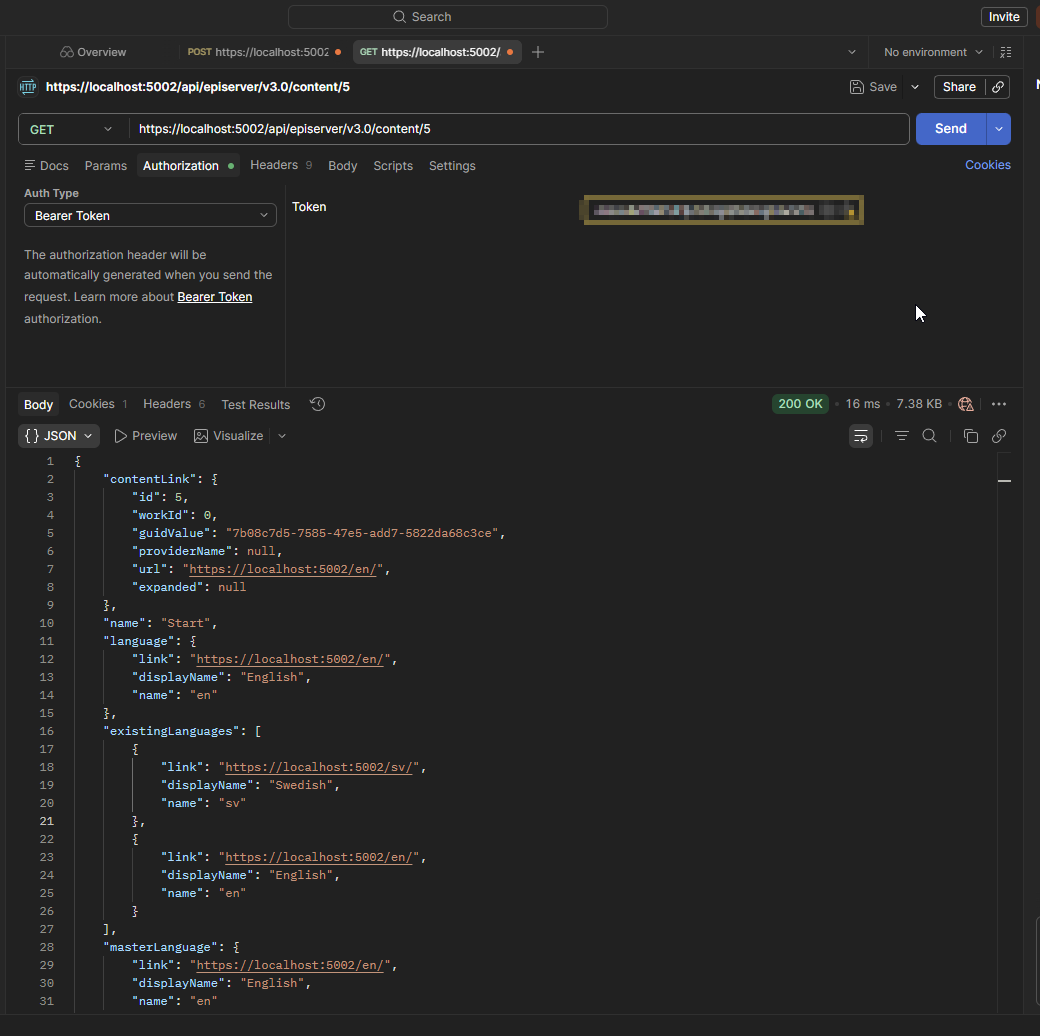Viewport: 1040px width, 1036px height.
Task: Select the GET localhost:5002 request tab
Action: (436, 52)
